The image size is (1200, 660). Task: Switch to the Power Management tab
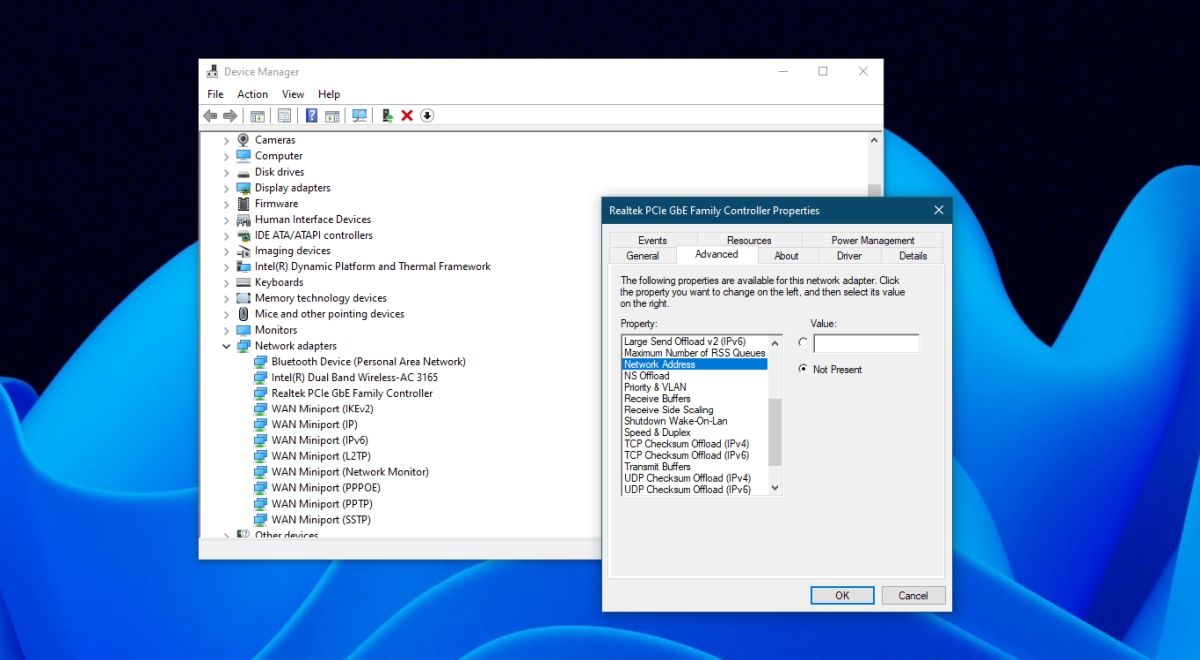[x=873, y=240]
